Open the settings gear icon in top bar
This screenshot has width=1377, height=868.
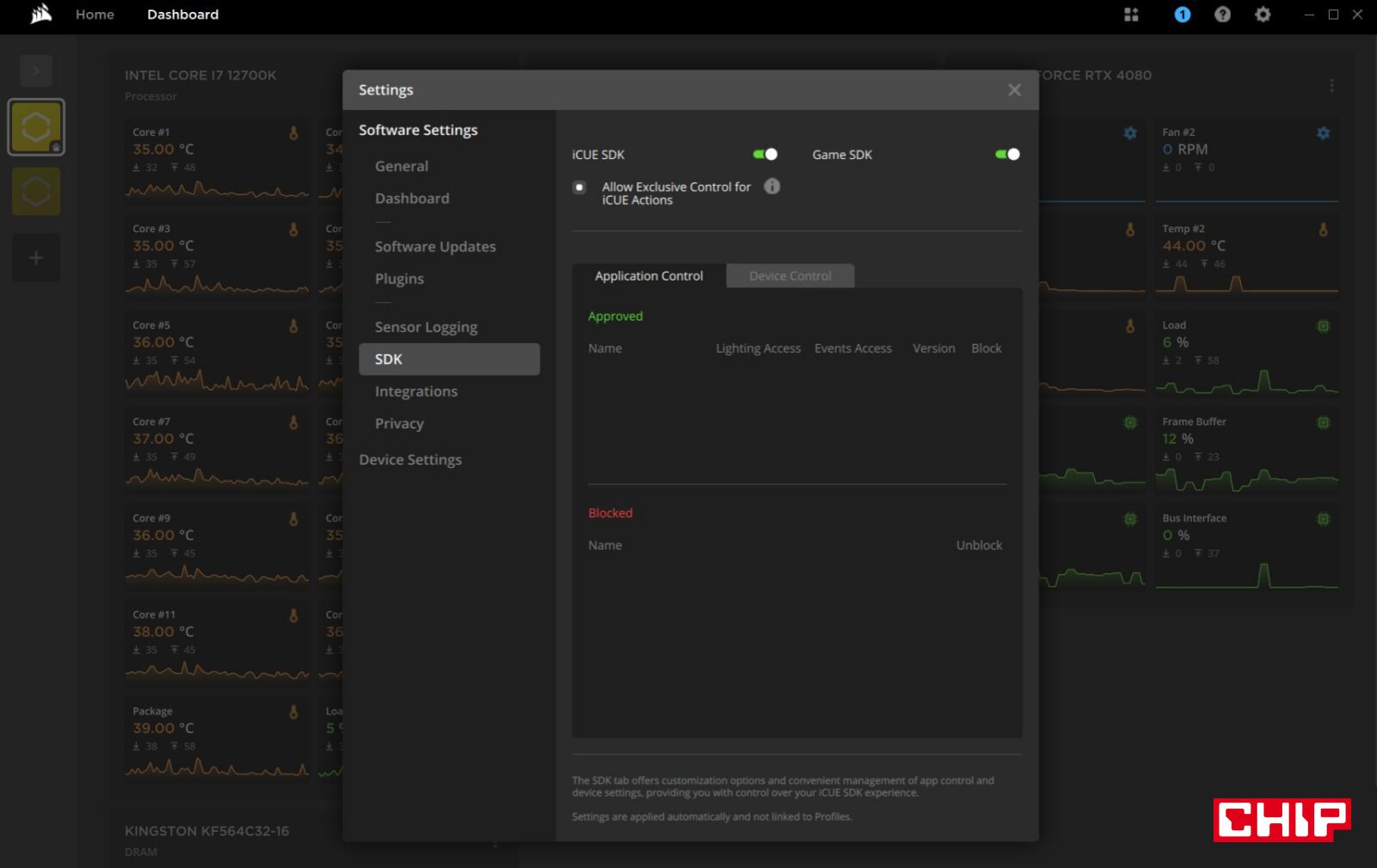[1263, 15]
